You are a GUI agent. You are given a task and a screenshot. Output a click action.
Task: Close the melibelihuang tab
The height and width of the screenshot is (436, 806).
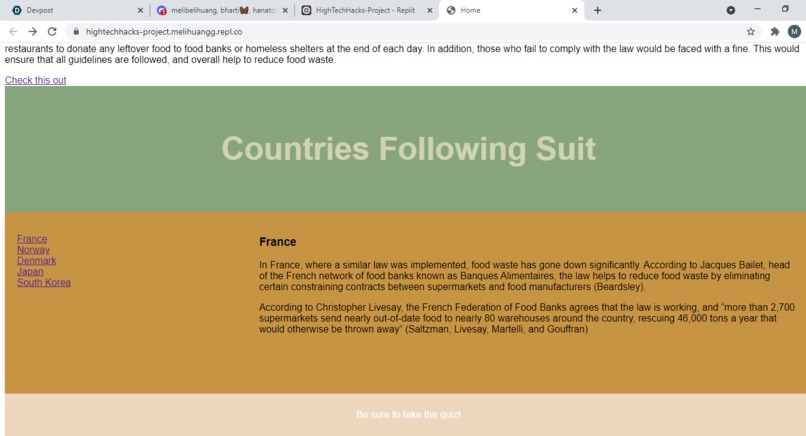click(285, 10)
